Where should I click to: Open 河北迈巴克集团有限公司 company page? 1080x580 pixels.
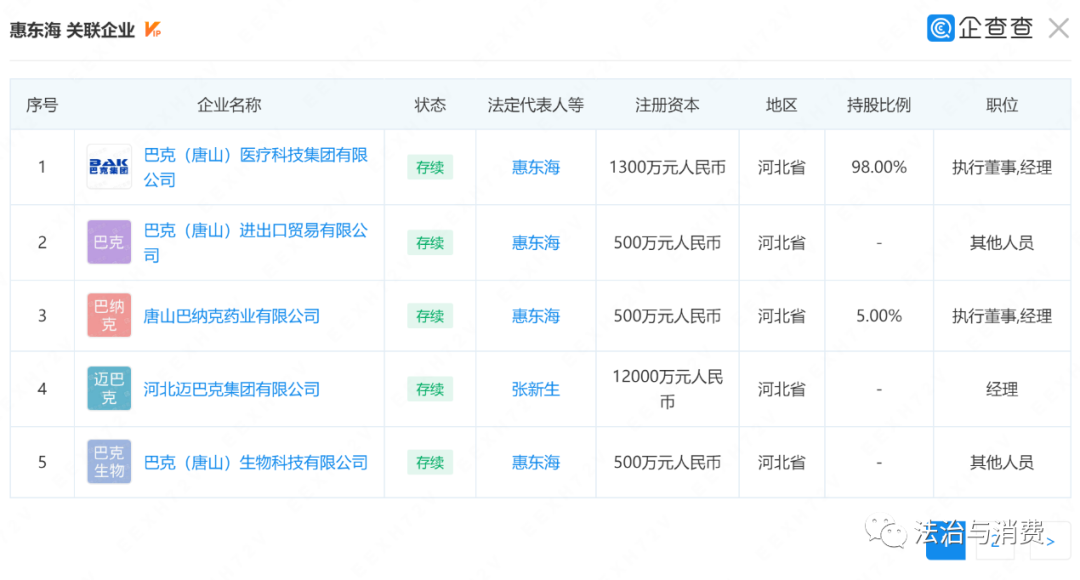tap(232, 389)
